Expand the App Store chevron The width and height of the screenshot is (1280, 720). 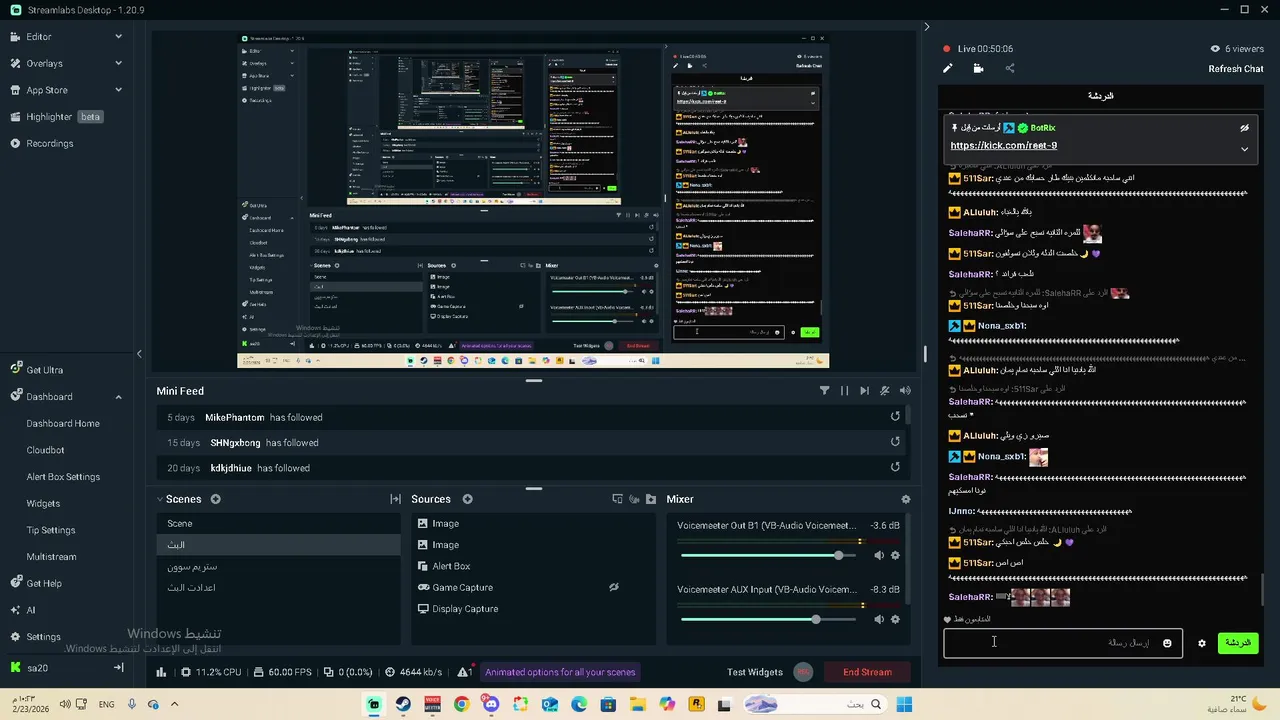[118, 90]
